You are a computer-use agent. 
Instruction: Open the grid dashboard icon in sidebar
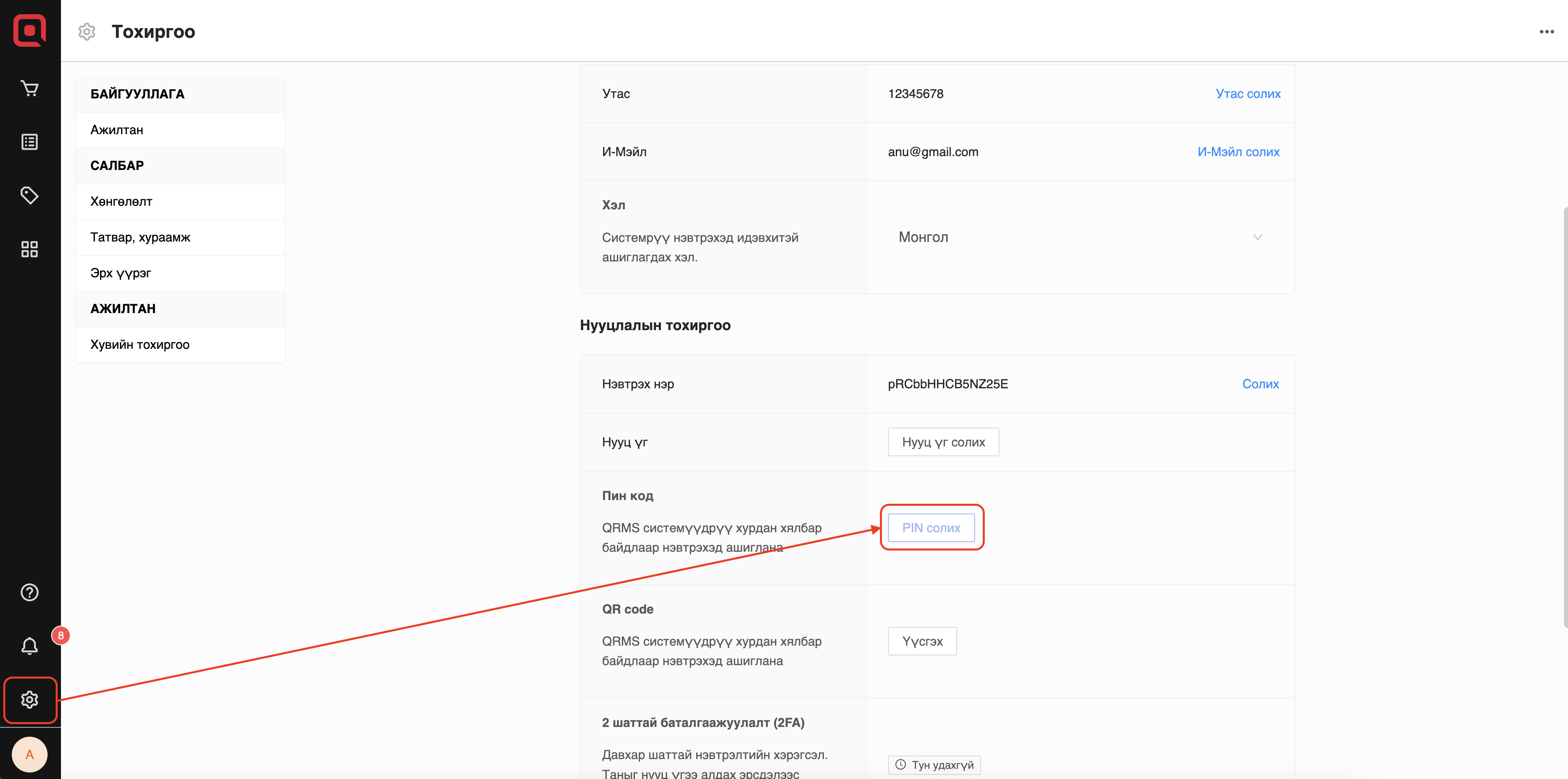coord(29,249)
